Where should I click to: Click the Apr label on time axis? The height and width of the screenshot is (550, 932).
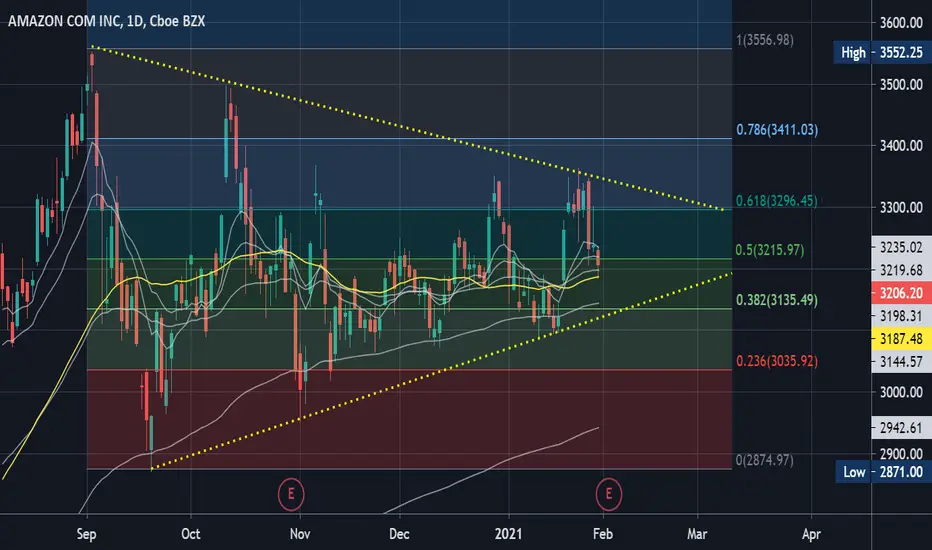(x=811, y=534)
